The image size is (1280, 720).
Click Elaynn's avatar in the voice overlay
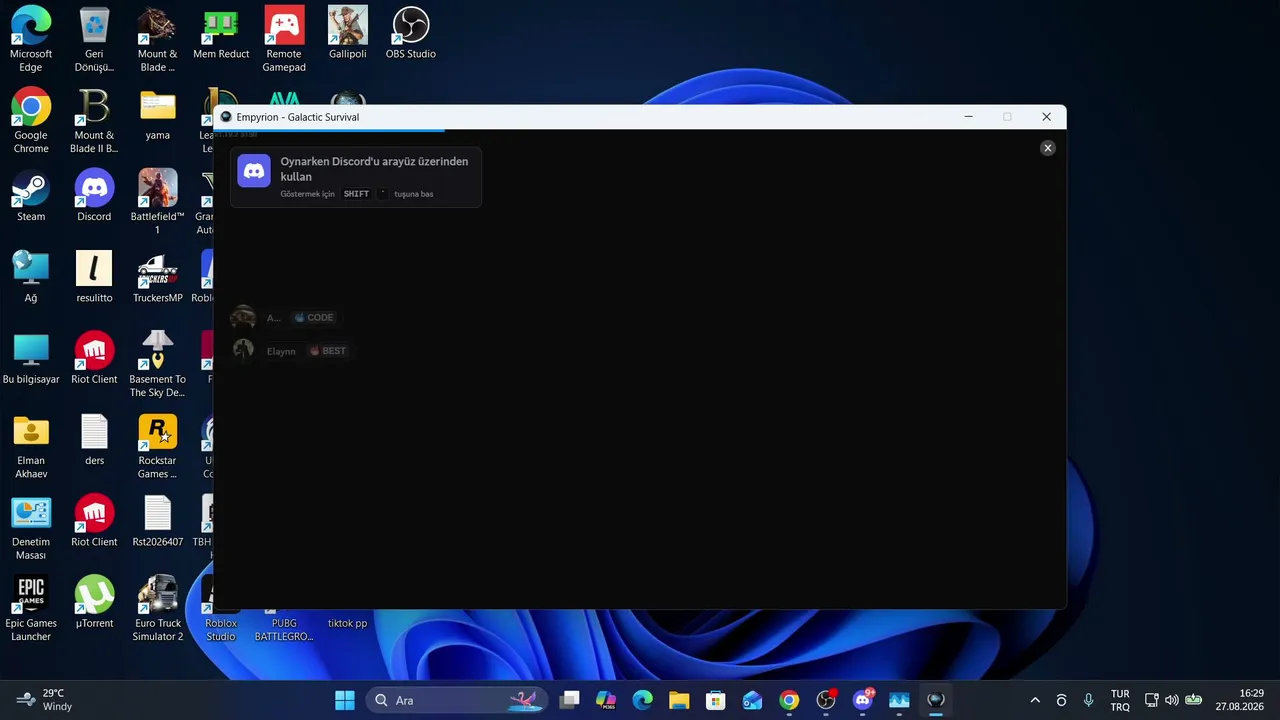[x=243, y=350]
